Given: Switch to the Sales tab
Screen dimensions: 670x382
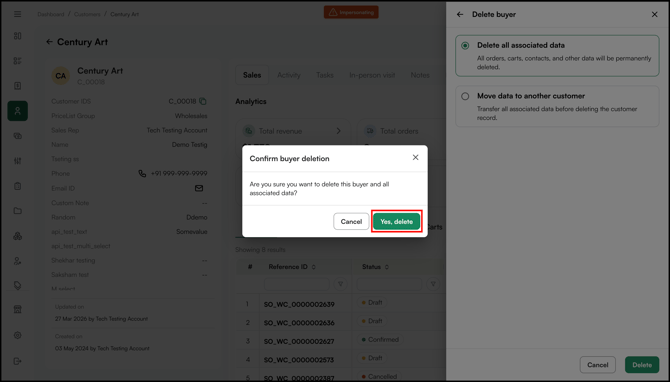Looking at the screenshot, I should click(x=252, y=75).
